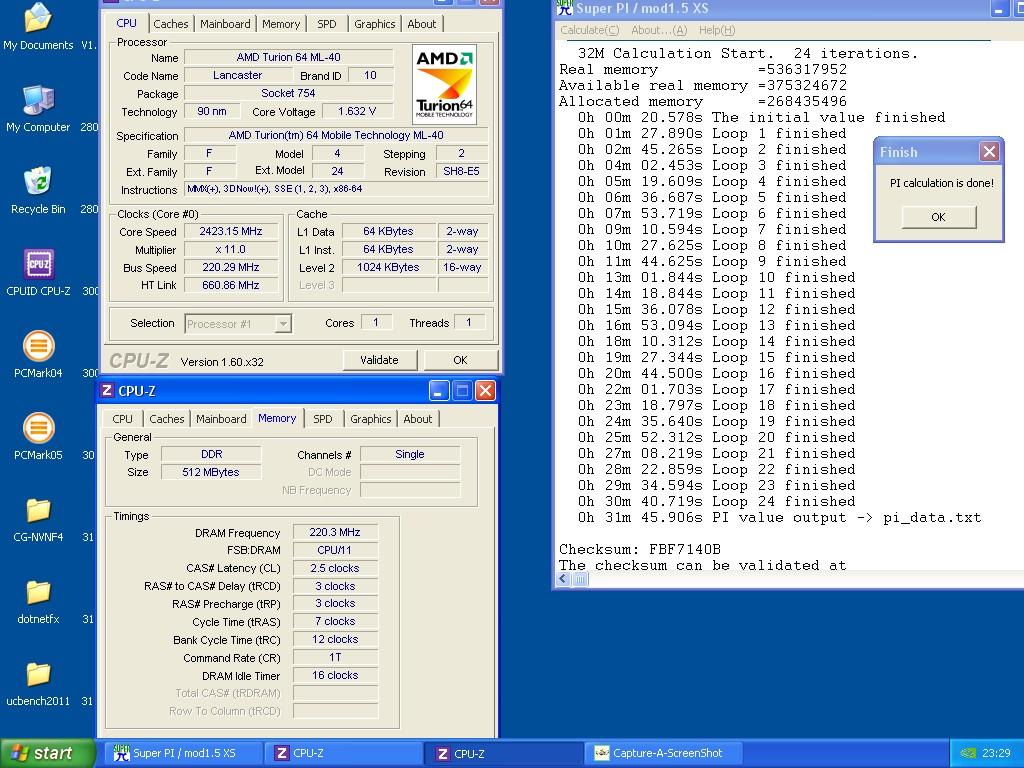This screenshot has width=1024, height=768.
Task: Click the system tray NVIDIA icon
Action: tap(968, 753)
